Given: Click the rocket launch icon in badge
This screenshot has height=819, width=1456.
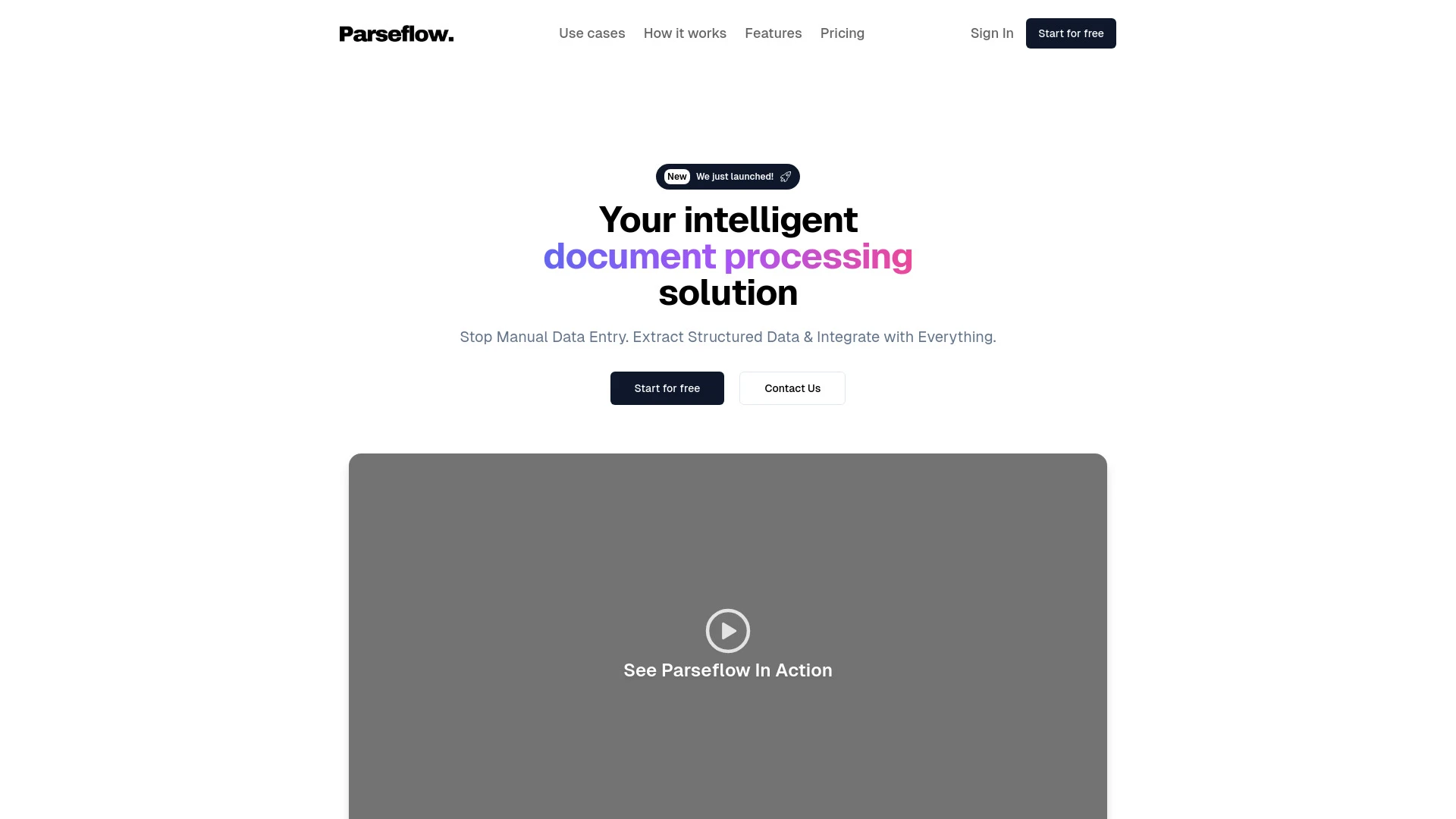Looking at the screenshot, I should (x=786, y=176).
